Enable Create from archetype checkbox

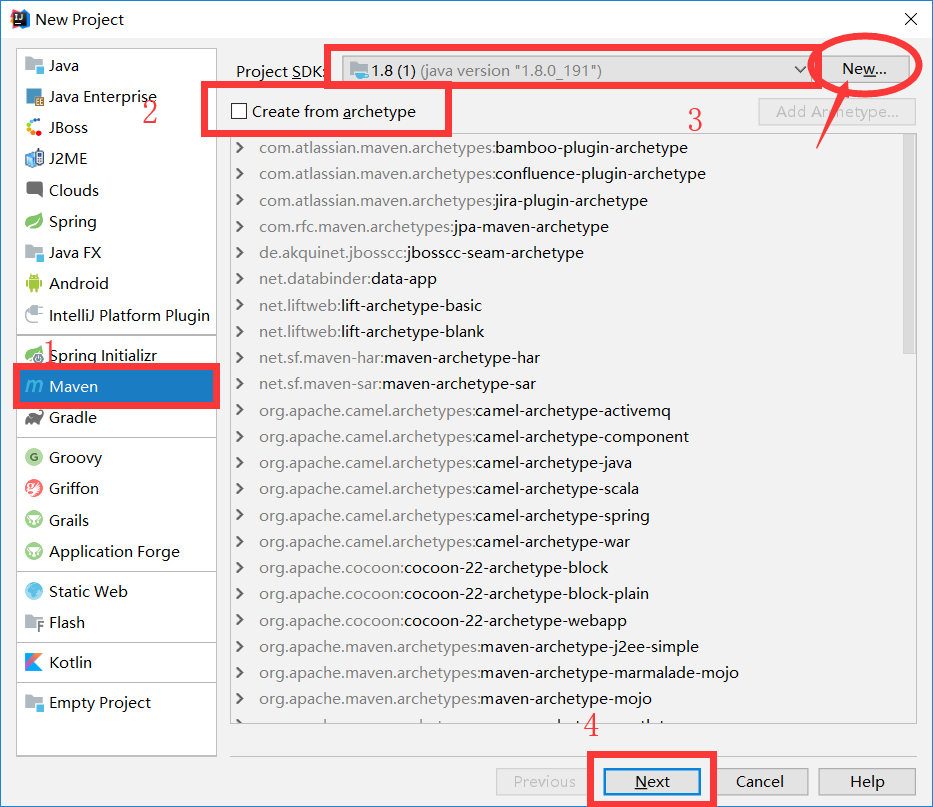click(239, 111)
